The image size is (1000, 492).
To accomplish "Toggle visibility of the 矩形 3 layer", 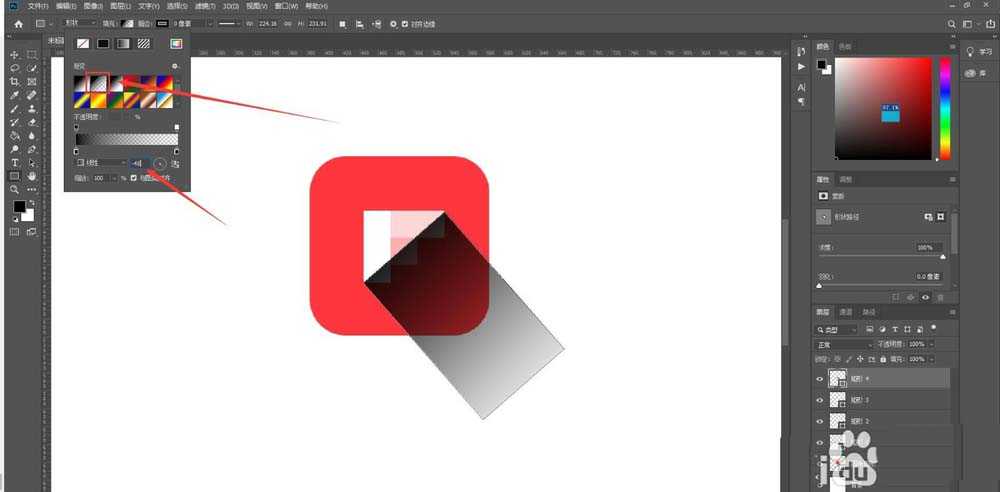I will tap(820, 400).
